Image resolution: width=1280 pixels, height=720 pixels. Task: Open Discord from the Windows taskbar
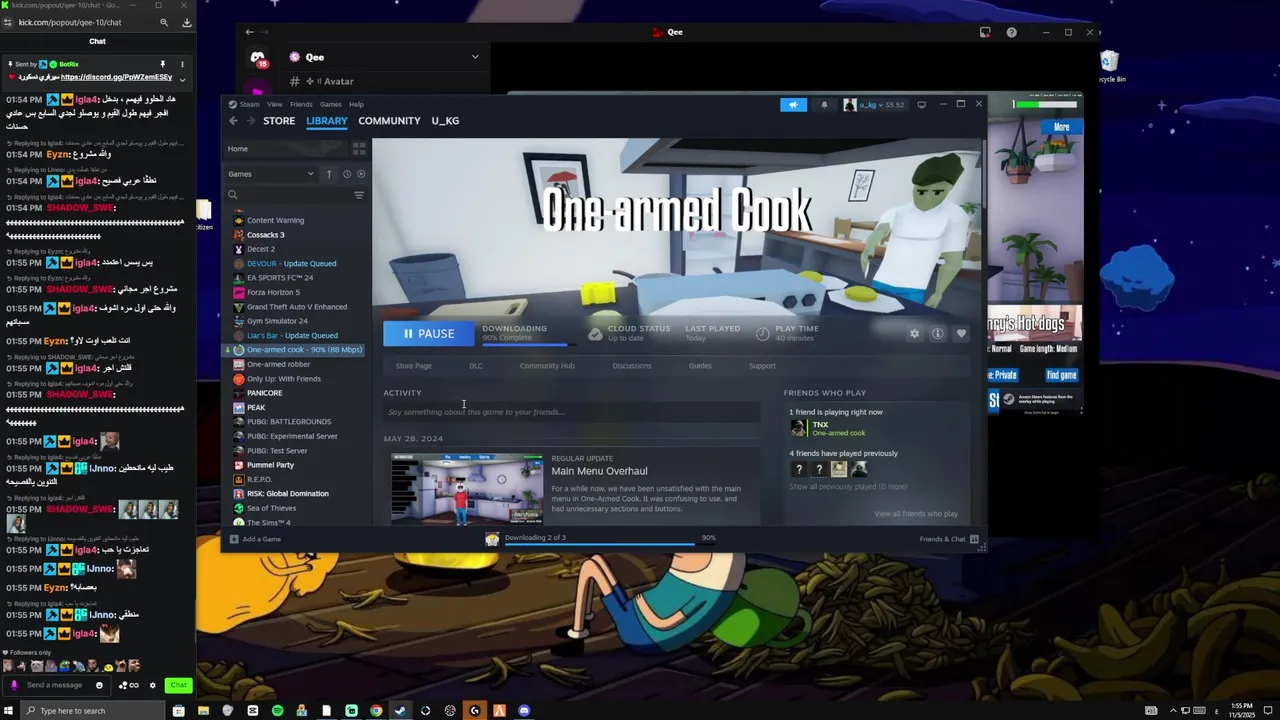click(524, 711)
